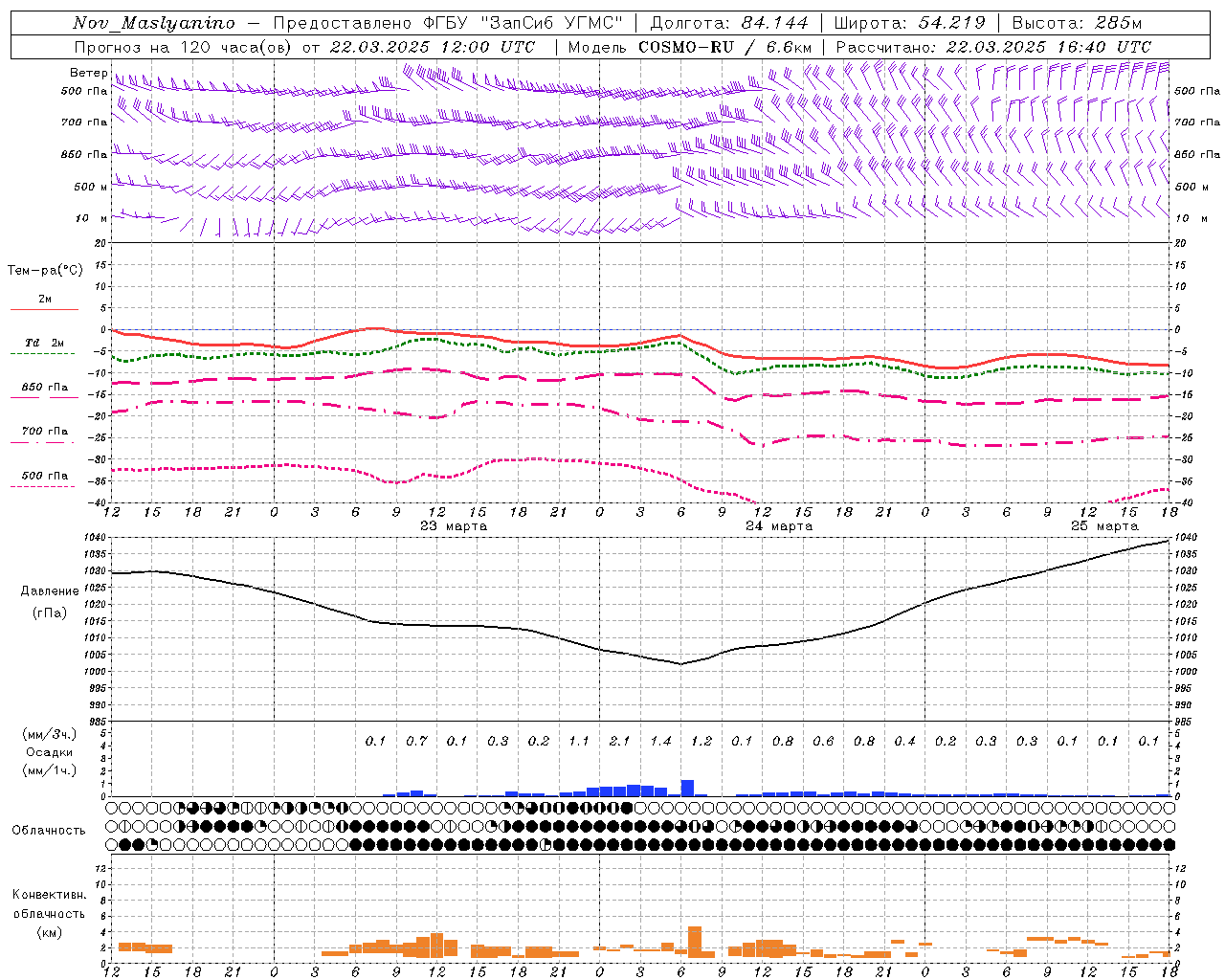Image resolution: width=1225 pixels, height=980 pixels.
Task: Click the '1.1' precipitation amount value
Action: (579, 741)
